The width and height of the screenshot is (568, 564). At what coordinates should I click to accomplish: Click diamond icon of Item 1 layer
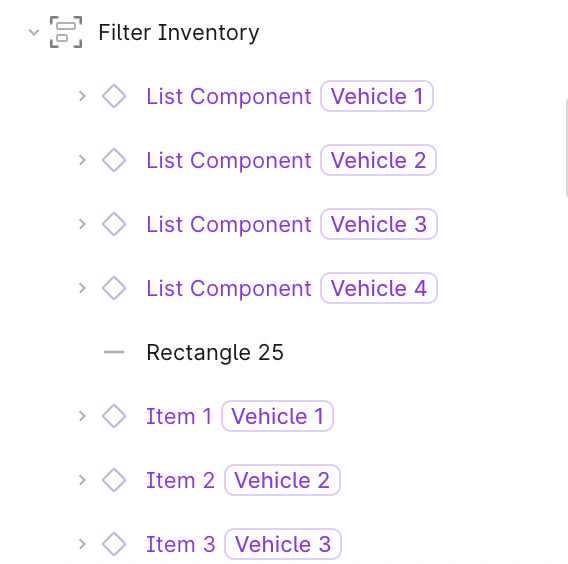pyautogui.click(x=114, y=416)
